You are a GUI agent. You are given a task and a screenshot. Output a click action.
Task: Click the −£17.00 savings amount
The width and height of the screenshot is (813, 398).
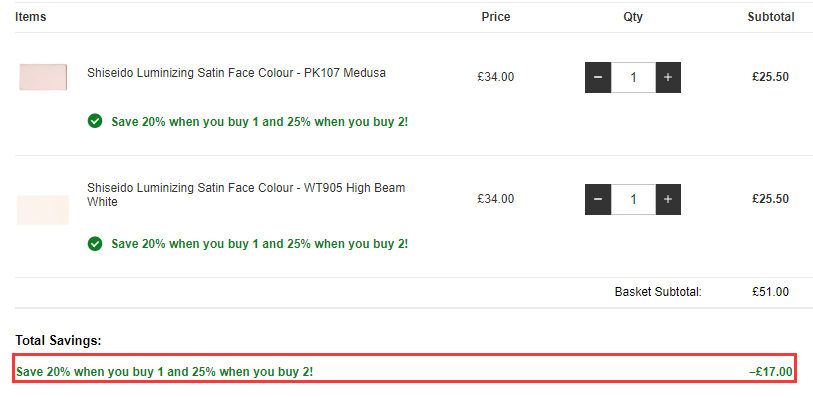click(x=770, y=372)
